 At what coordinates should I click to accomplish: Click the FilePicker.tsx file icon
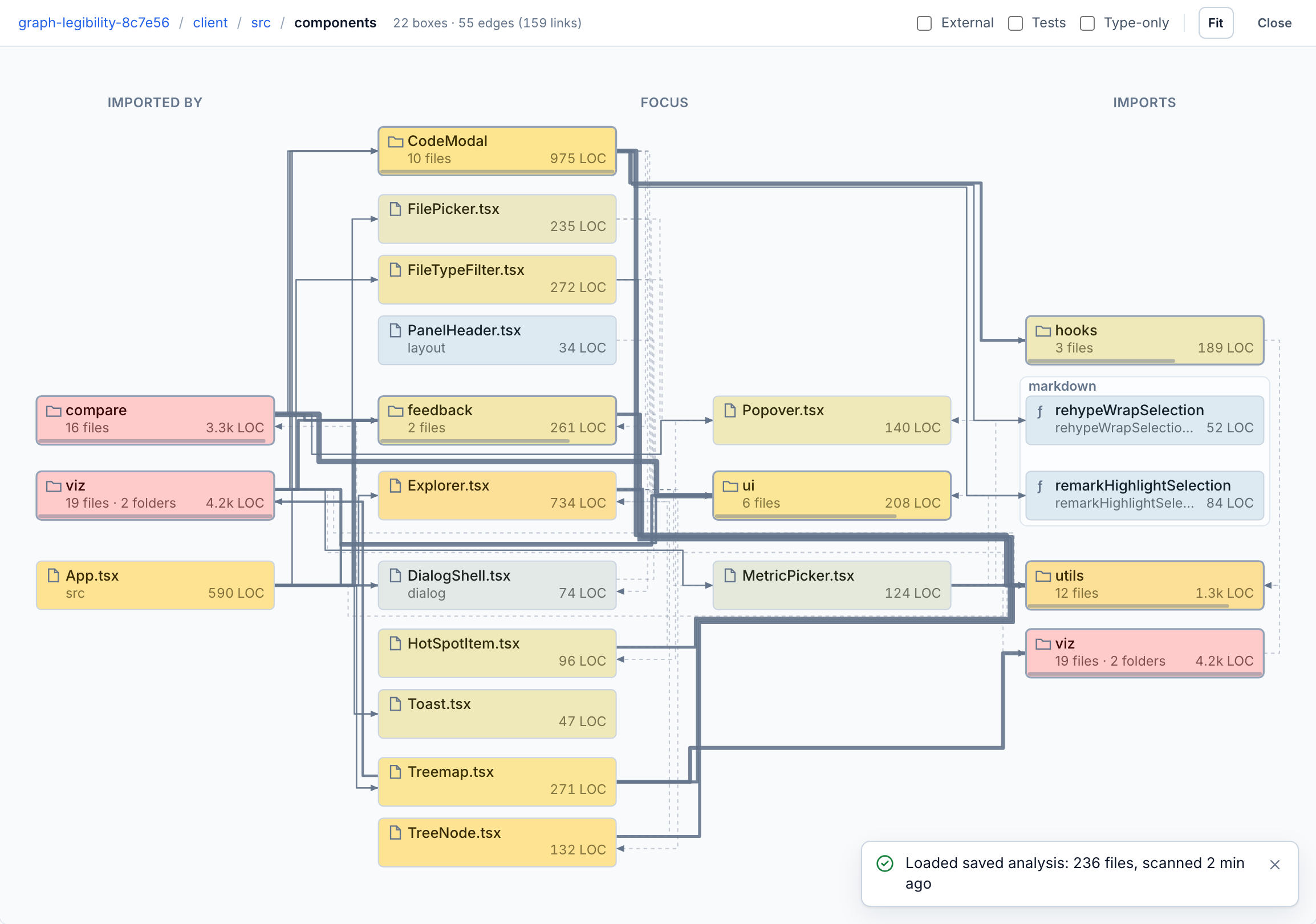(395, 209)
